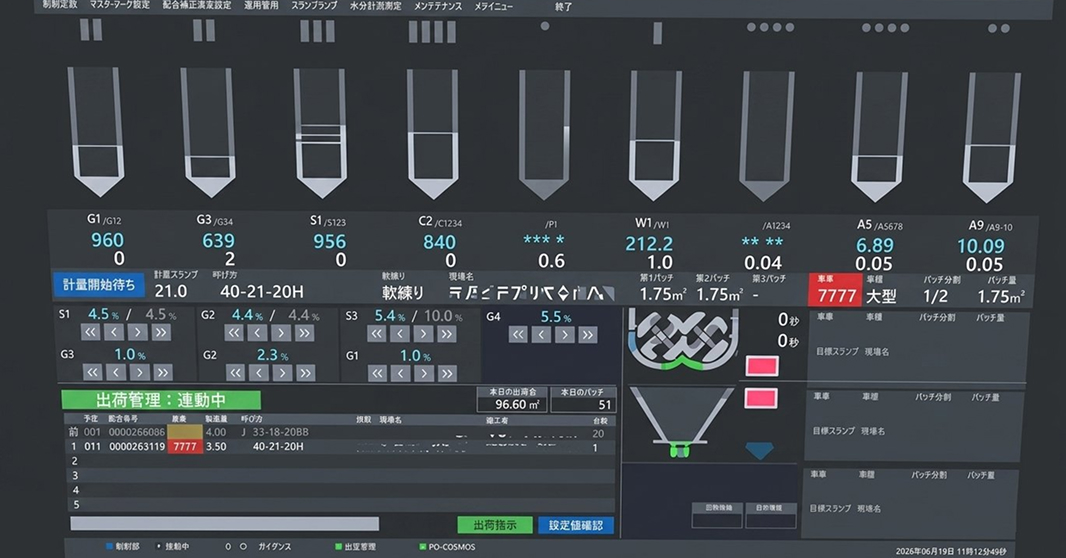Open the スランプランプ menu
Image resolution: width=1066 pixels, height=558 pixels.
[x=314, y=5]
